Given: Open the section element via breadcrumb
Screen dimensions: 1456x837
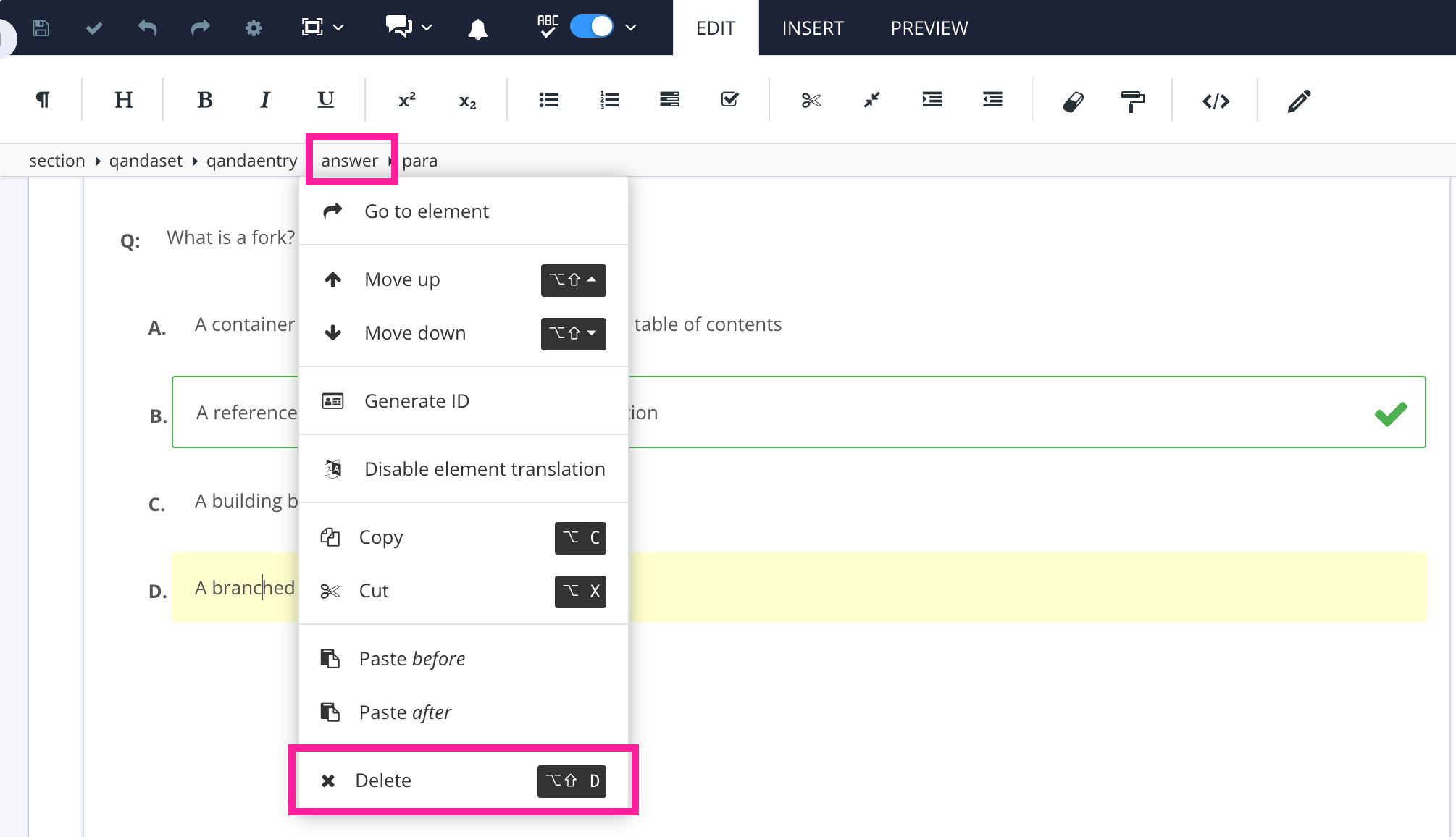Looking at the screenshot, I should 57,160.
